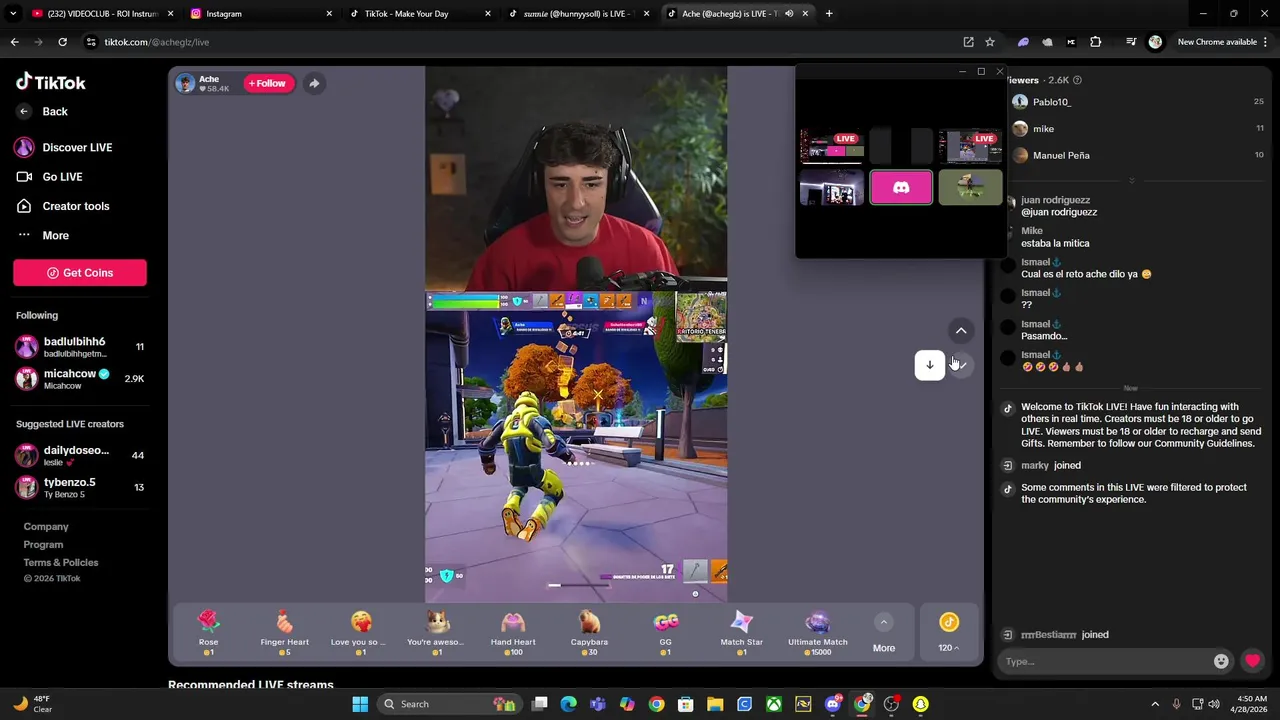
Task: Share the live stream via arrow icon
Action: tap(314, 83)
